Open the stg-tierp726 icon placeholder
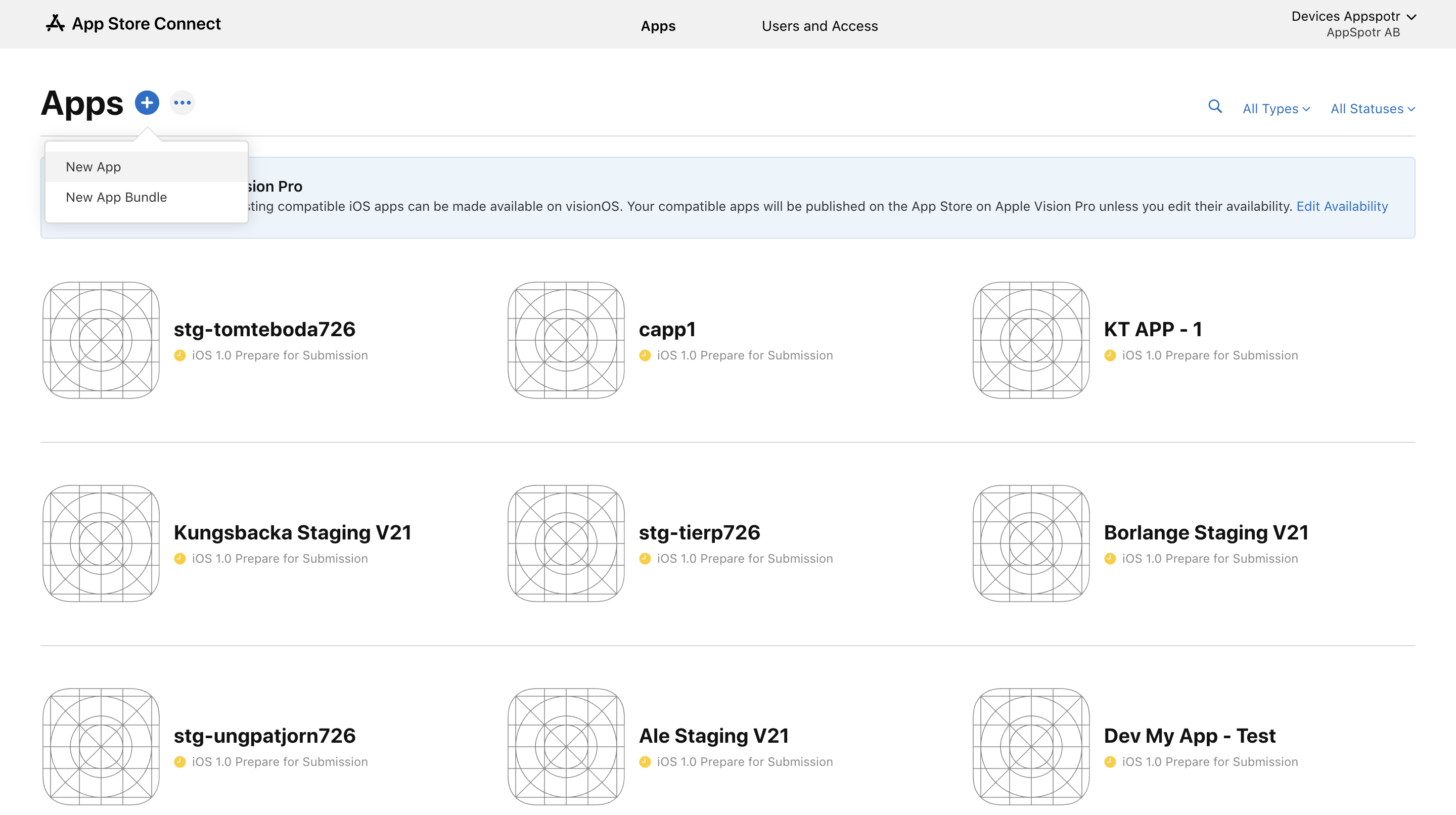The width and height of the screenshot is (1456, 815). (566, 543)
